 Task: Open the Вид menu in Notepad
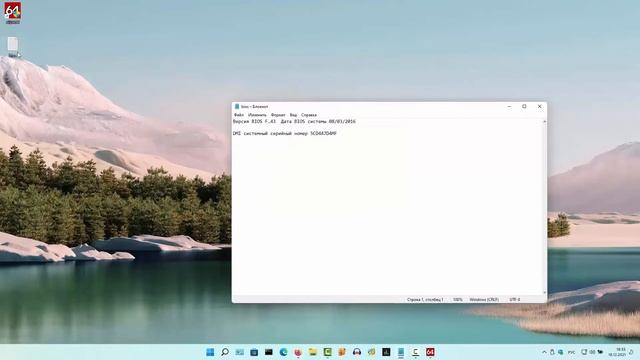293,115
